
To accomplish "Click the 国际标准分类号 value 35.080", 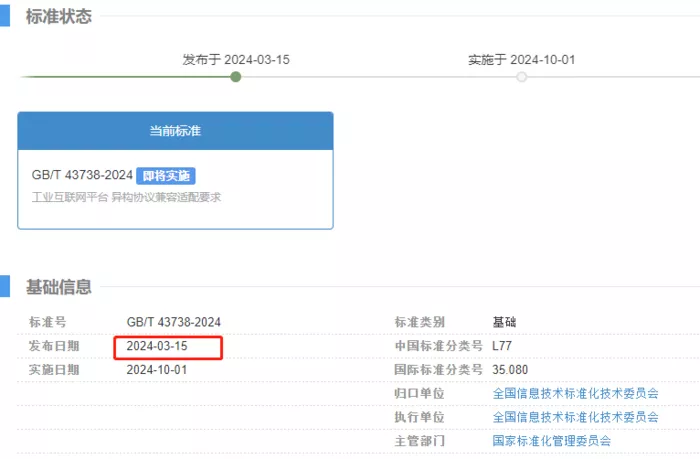I will [510, 370].
